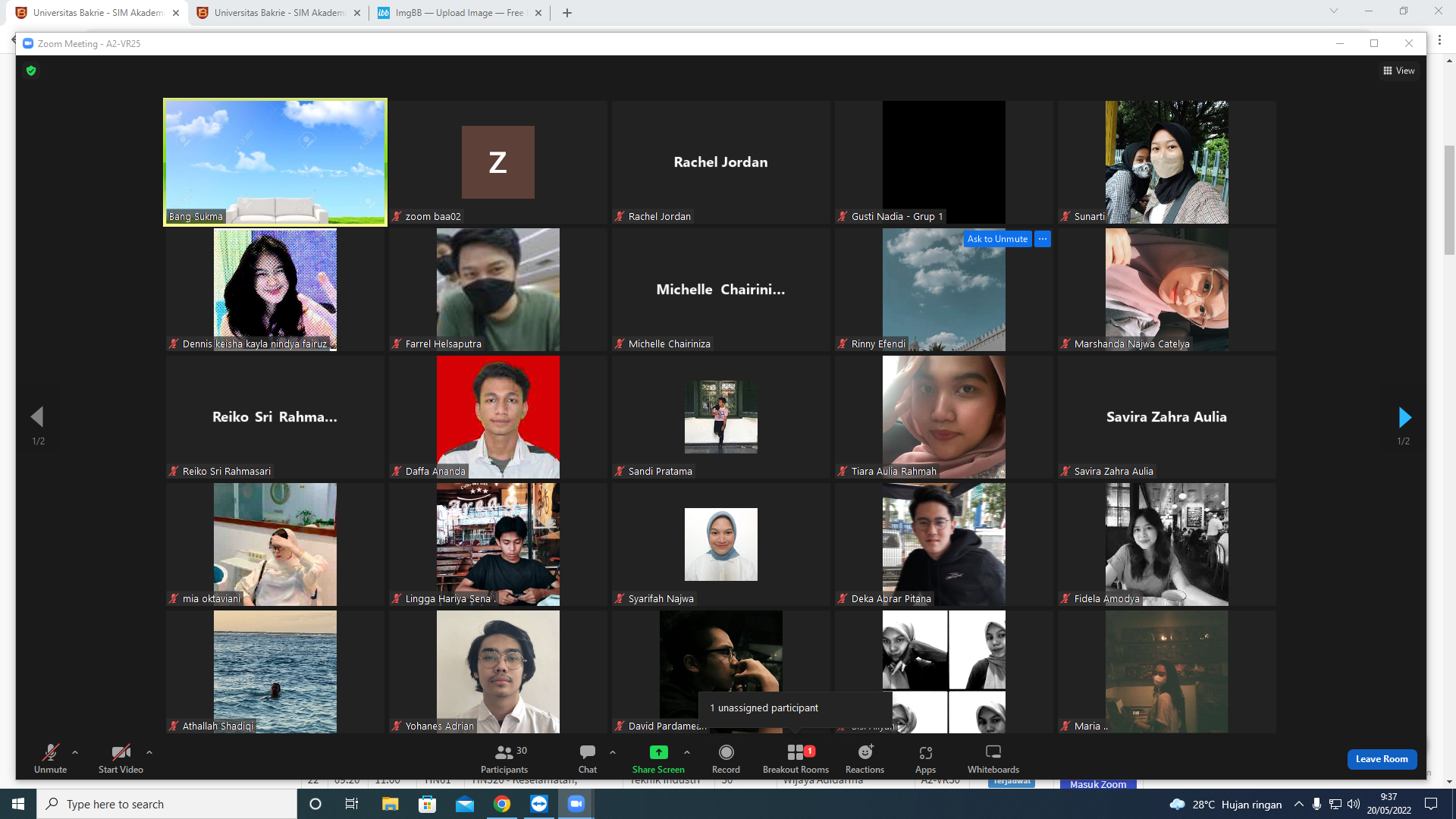Open system volume control
The height and width of the screenshot is (819, 1456).
(1354, 804)
